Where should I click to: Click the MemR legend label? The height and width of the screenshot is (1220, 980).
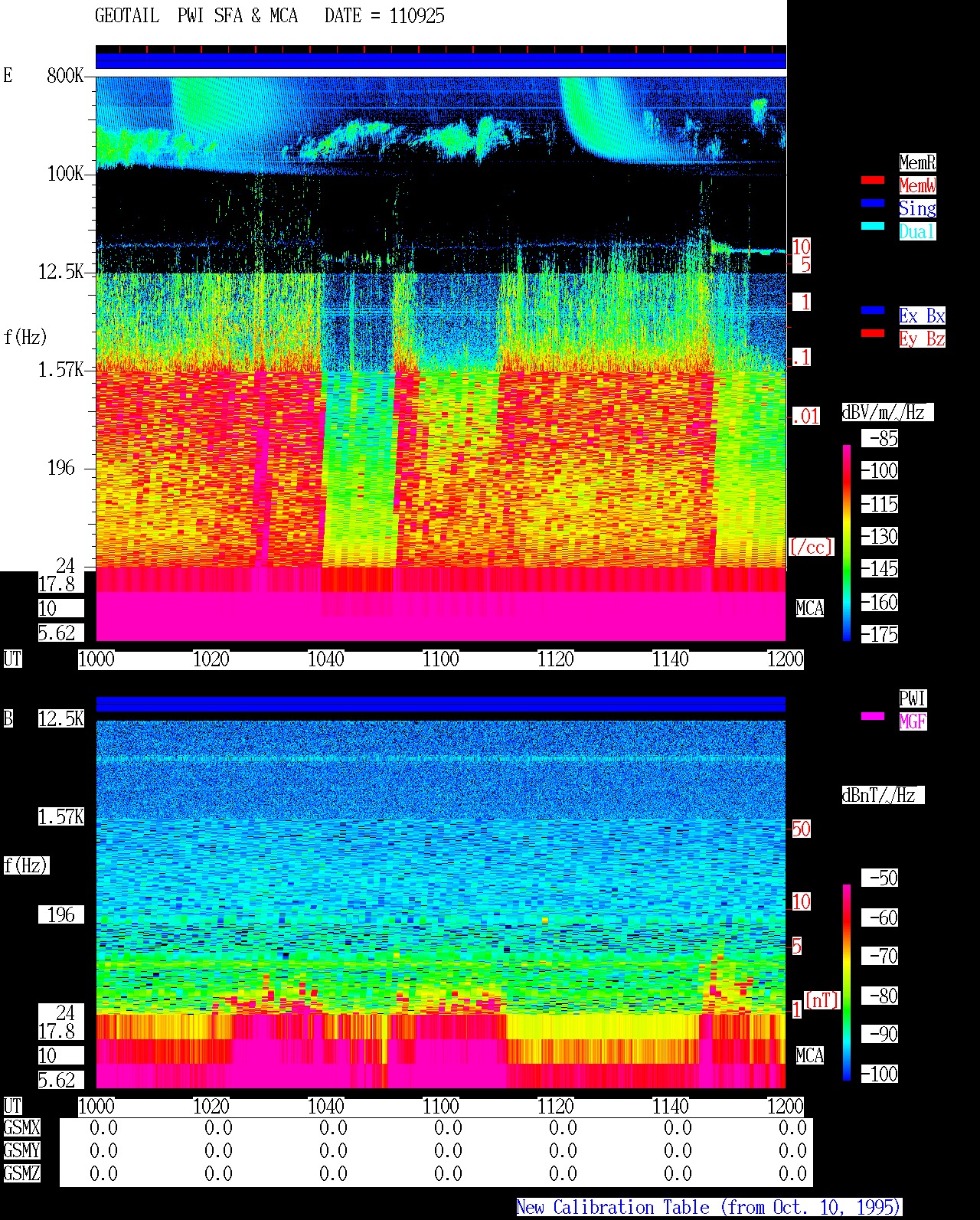[917, 162]
